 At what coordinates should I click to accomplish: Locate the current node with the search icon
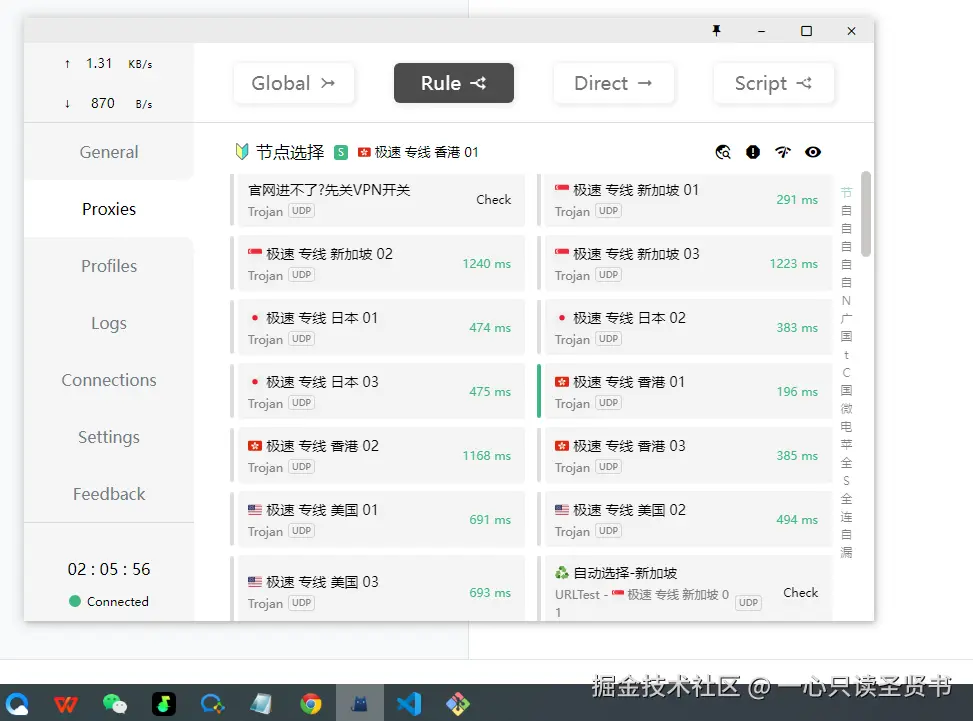point(723,152)
